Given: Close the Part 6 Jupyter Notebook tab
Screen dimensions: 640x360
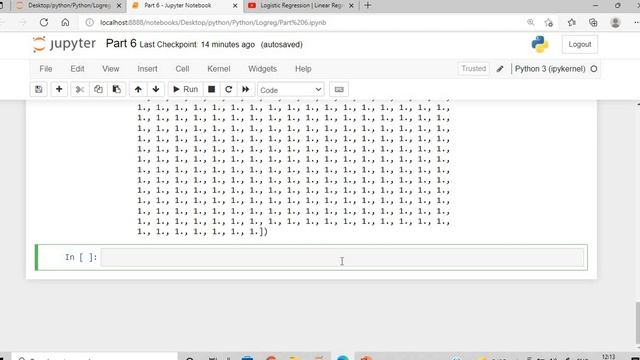Looking at the screenshot, I should [x=235, y=6].
